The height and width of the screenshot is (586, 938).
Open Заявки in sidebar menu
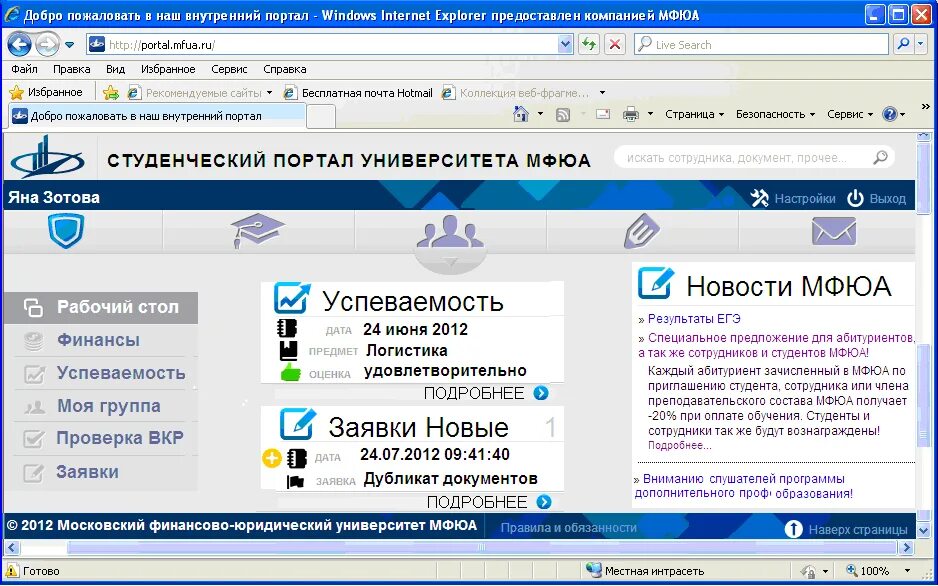pyautogui.click(x=101, y=472)
